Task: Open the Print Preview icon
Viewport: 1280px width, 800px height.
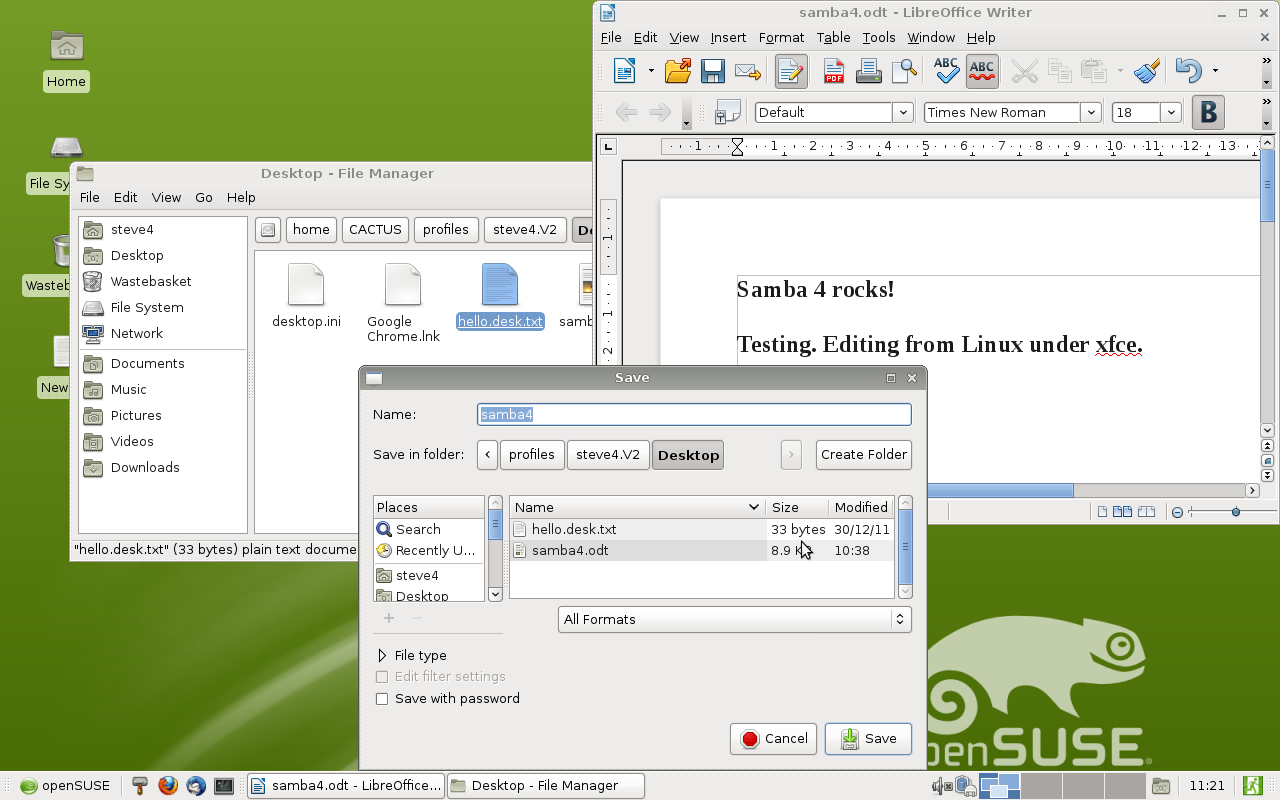Action: 903,71
